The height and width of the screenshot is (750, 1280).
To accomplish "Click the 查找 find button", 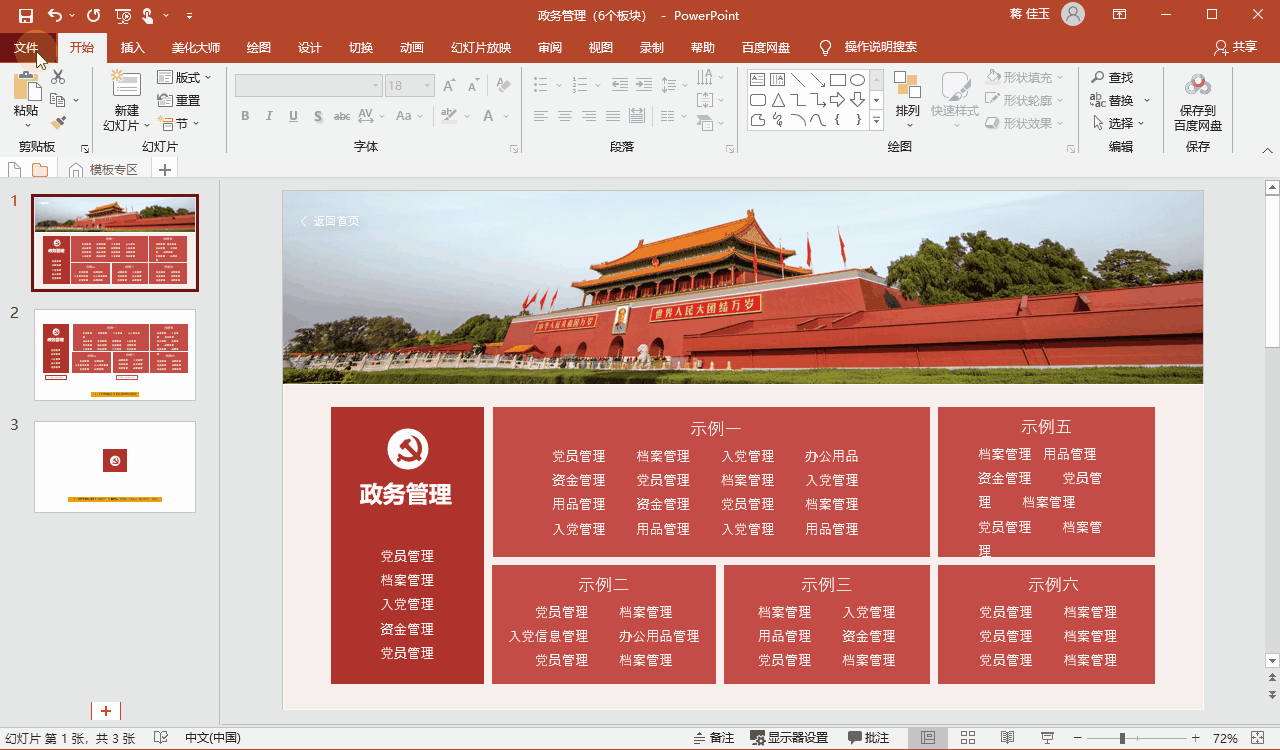I will (x=1112, y=77).
